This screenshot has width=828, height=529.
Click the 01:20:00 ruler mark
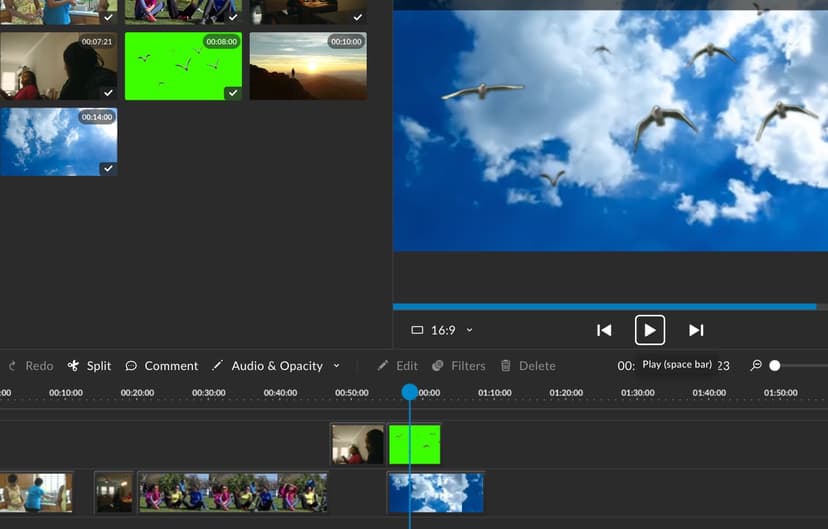pos(566,393)
